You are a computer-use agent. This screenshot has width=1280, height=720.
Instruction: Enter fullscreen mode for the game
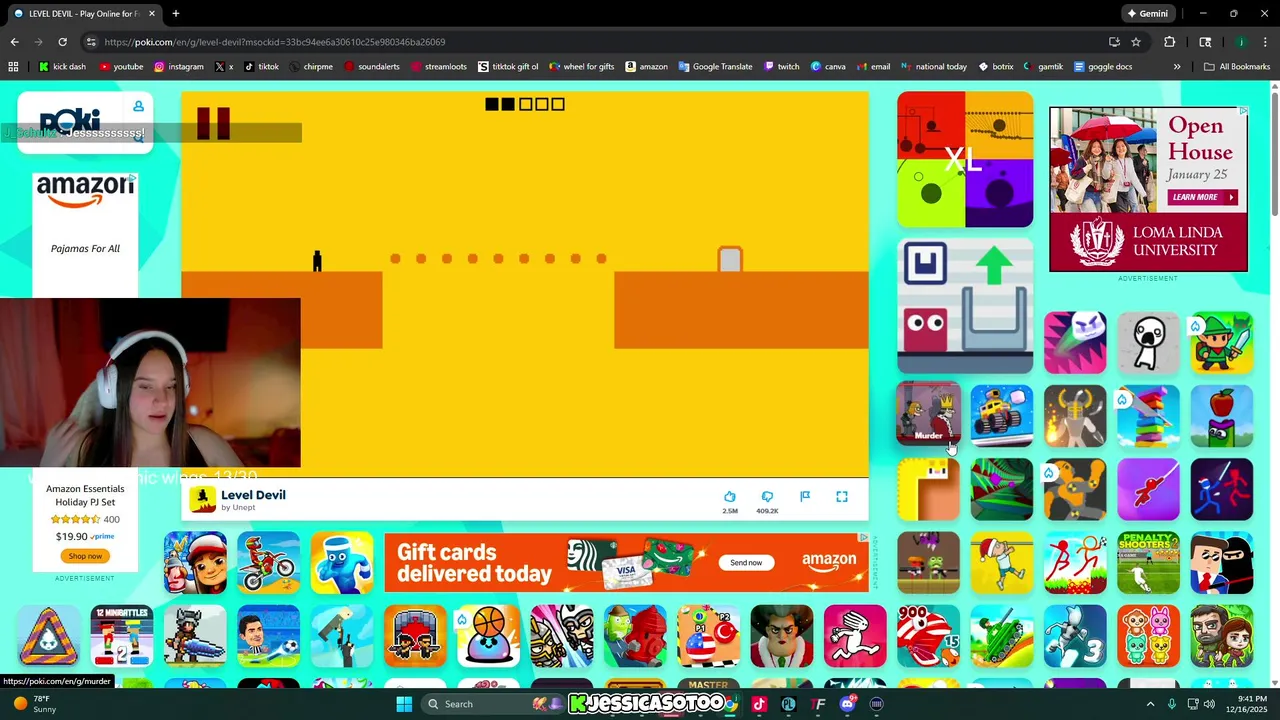tap(842, 496)
